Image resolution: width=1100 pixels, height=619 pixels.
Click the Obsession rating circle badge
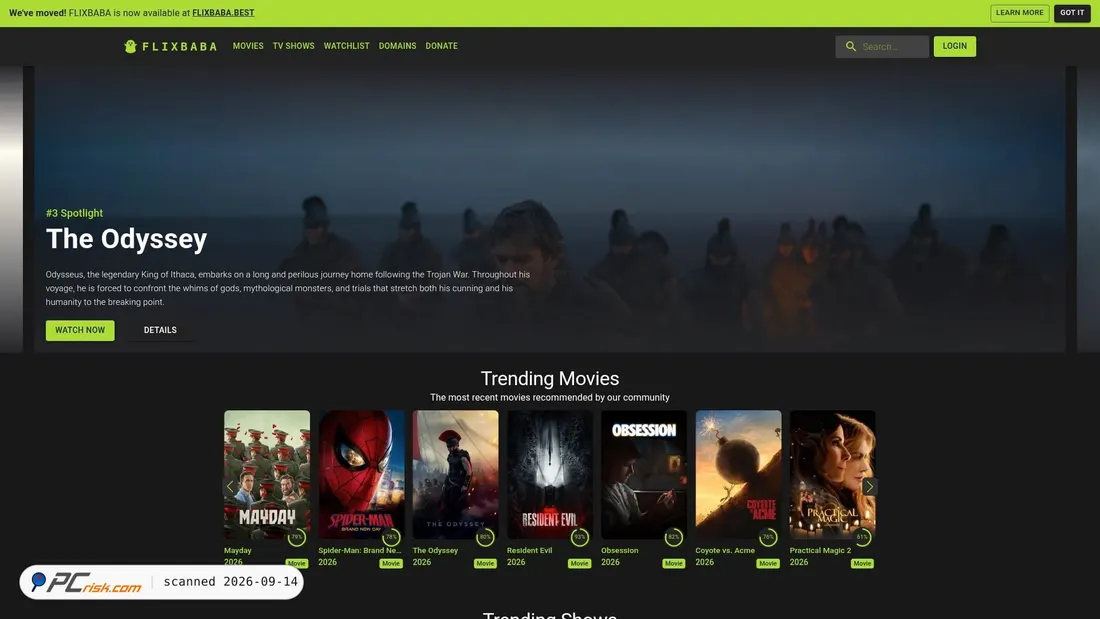click(673, 538)
